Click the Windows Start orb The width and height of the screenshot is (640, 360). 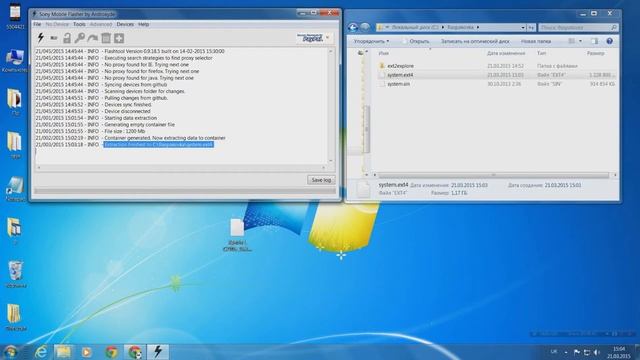click(x=10, y=352)
